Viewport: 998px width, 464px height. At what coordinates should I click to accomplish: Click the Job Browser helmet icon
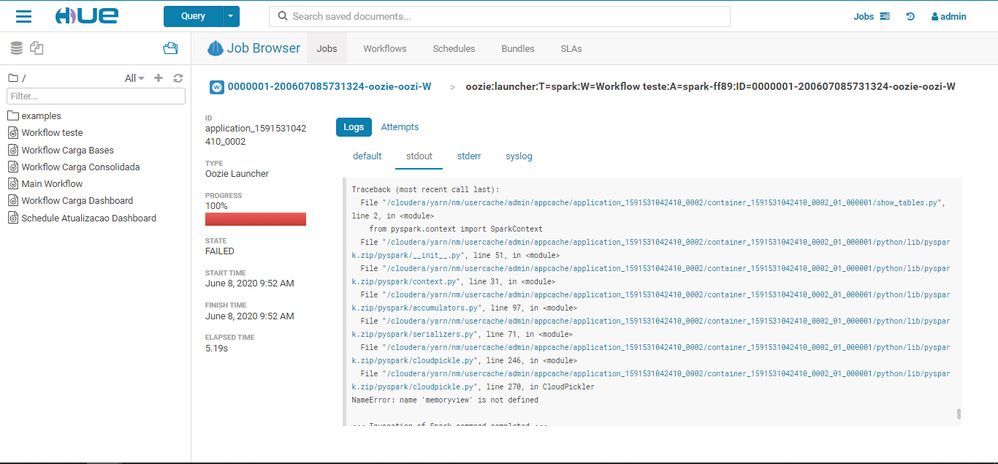tap(216, 48)
